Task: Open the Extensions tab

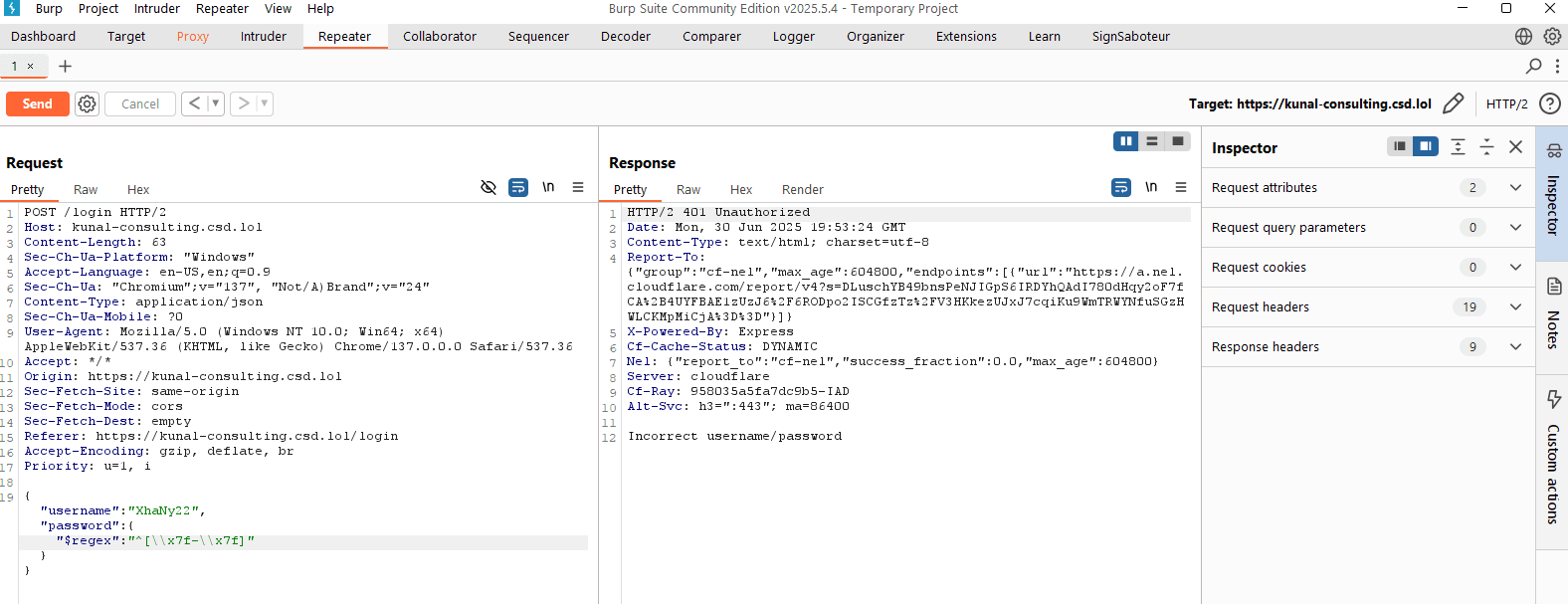Action: 966,36
